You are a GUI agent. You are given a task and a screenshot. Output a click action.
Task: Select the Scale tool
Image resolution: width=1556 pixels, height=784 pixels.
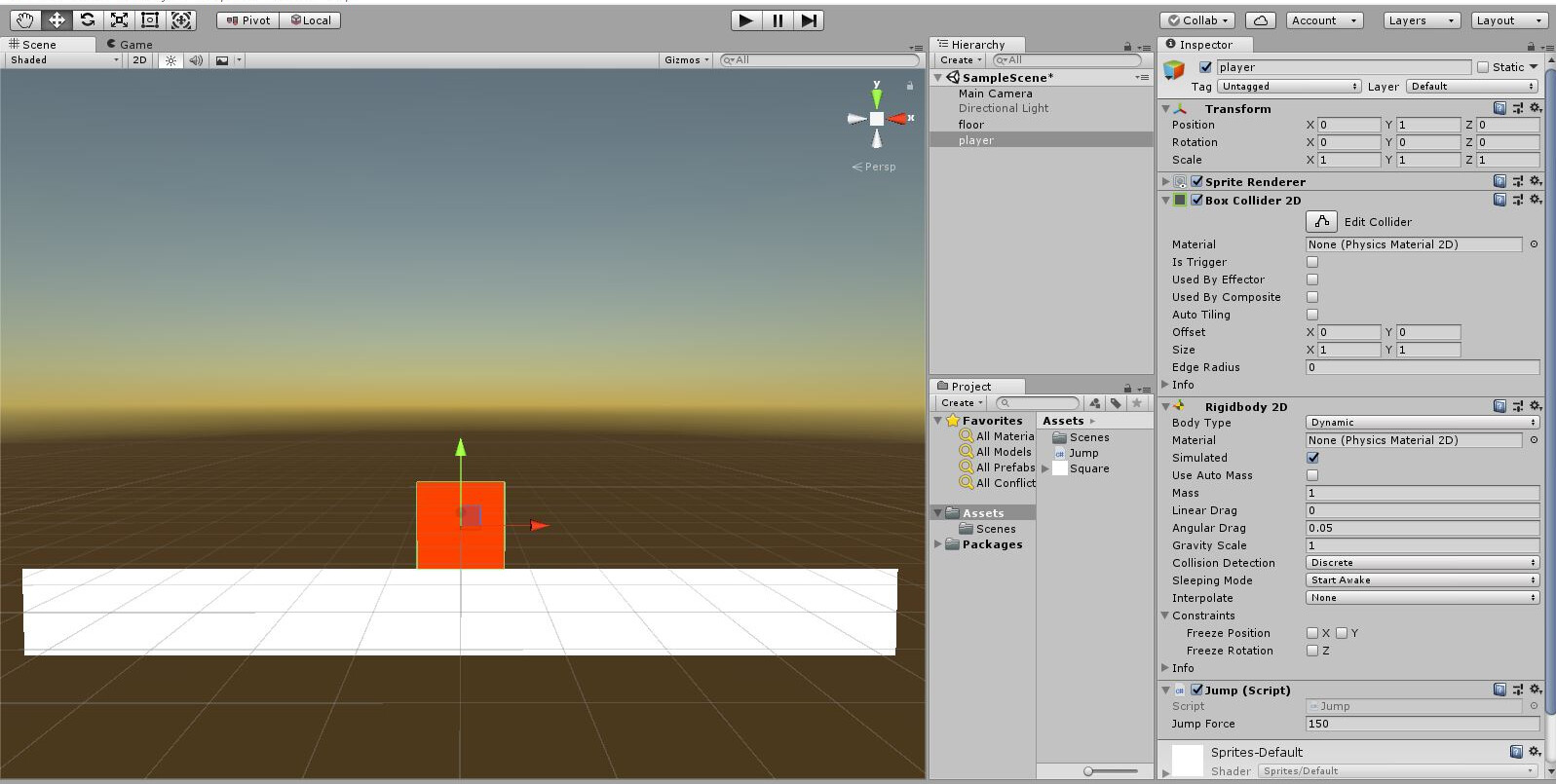[x=119, y=19]
